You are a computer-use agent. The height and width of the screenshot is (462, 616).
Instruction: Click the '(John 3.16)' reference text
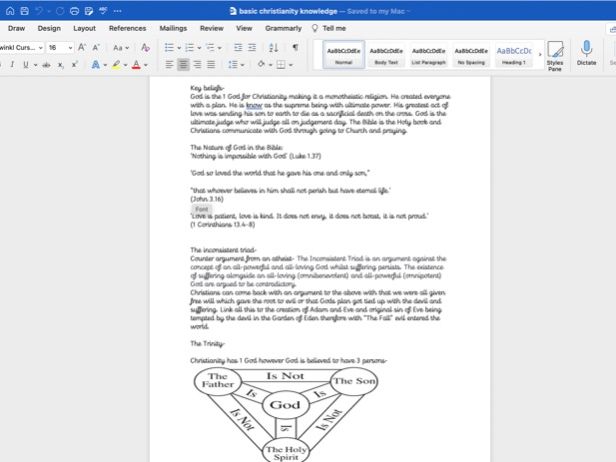click(x=207, y=199)
